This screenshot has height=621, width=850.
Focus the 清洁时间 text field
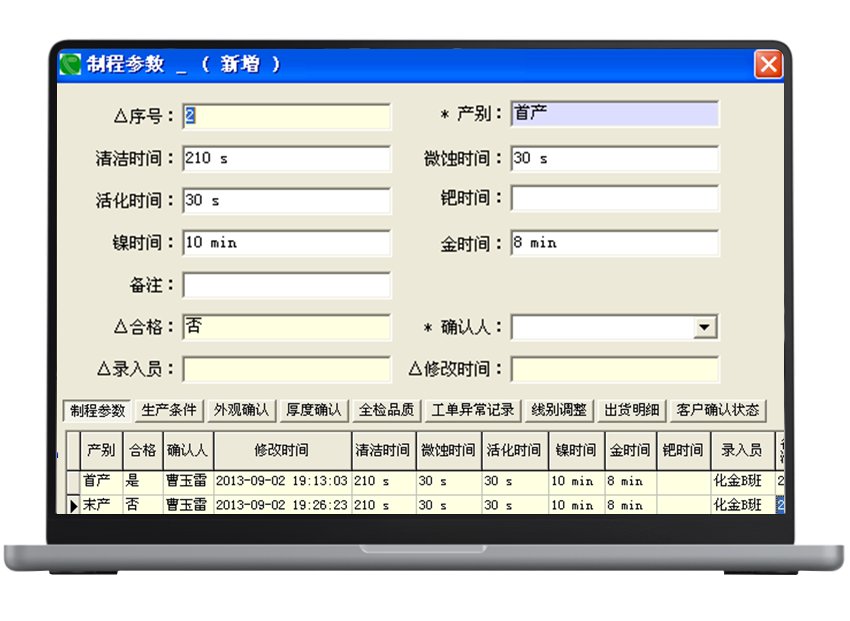[x=286, y=159]
